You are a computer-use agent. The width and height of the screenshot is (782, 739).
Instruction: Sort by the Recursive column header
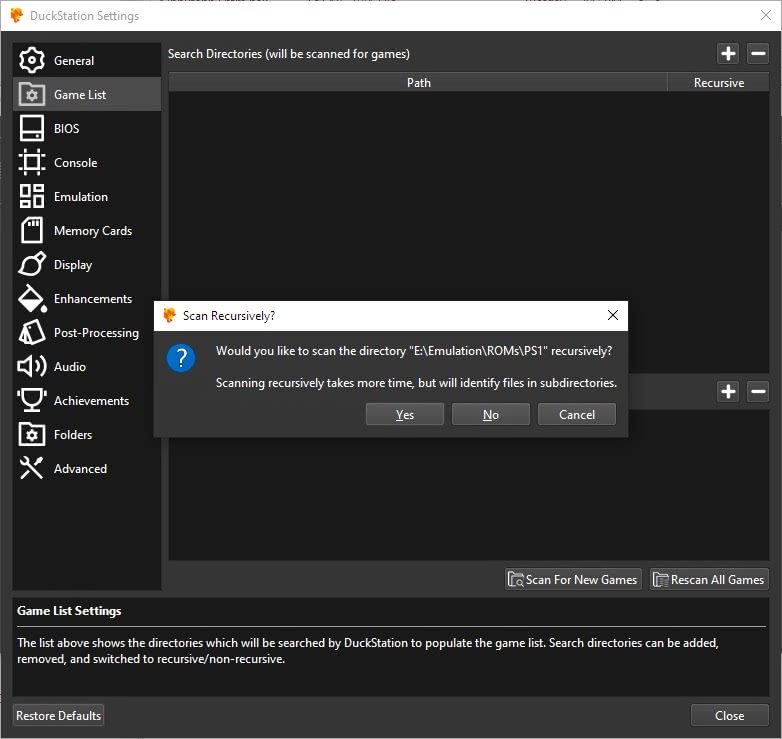718,83
